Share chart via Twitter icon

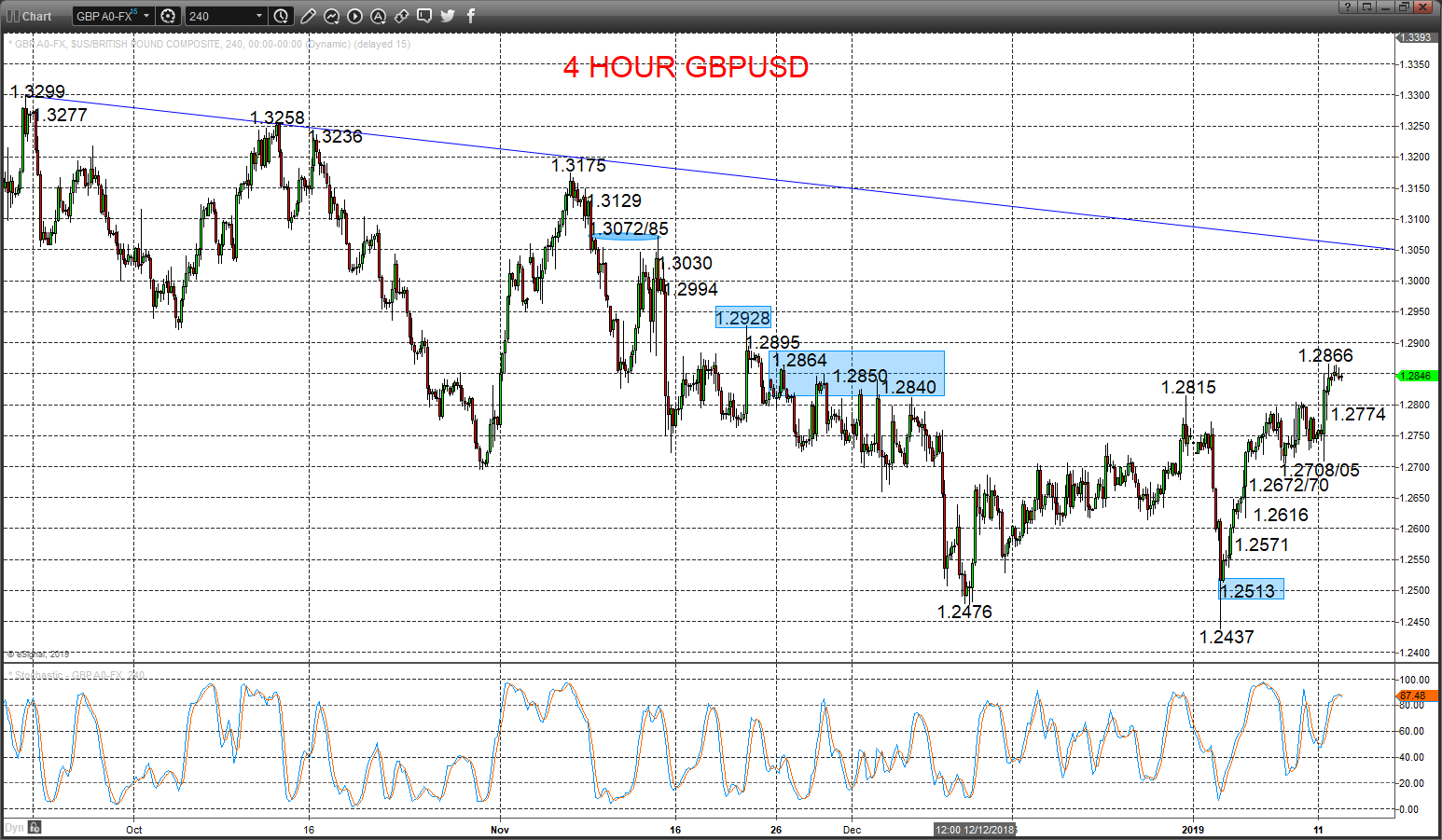(448, 16)
